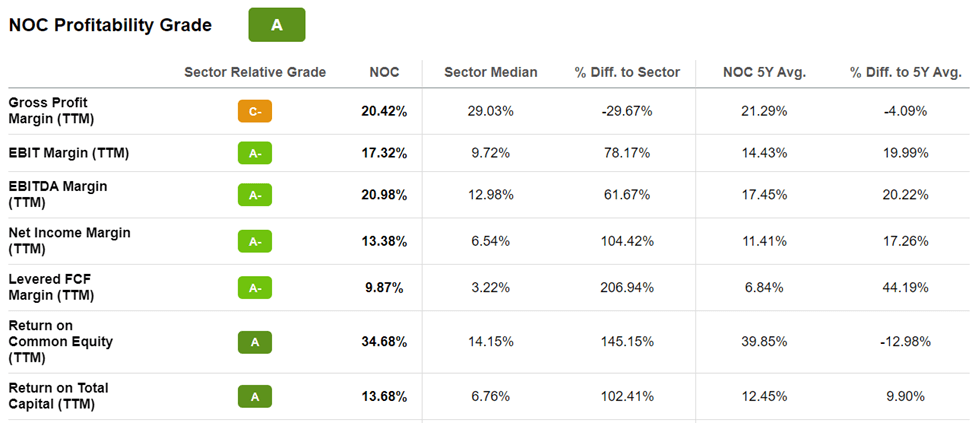
Task: Click the overall Profitability Grade A badge
Action: coord(276,25)
